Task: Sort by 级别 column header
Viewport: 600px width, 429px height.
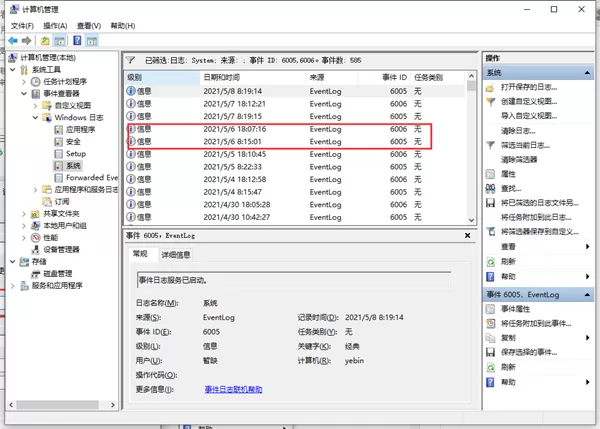Action: (162, 77)
